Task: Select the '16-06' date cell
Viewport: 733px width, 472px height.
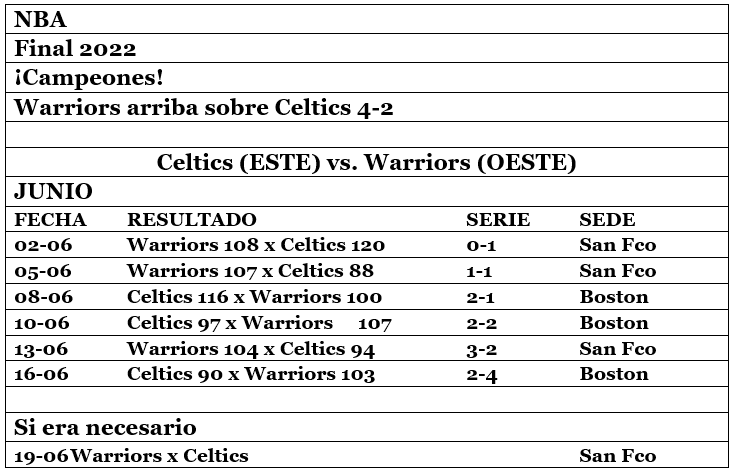Action: coord(44,375)
